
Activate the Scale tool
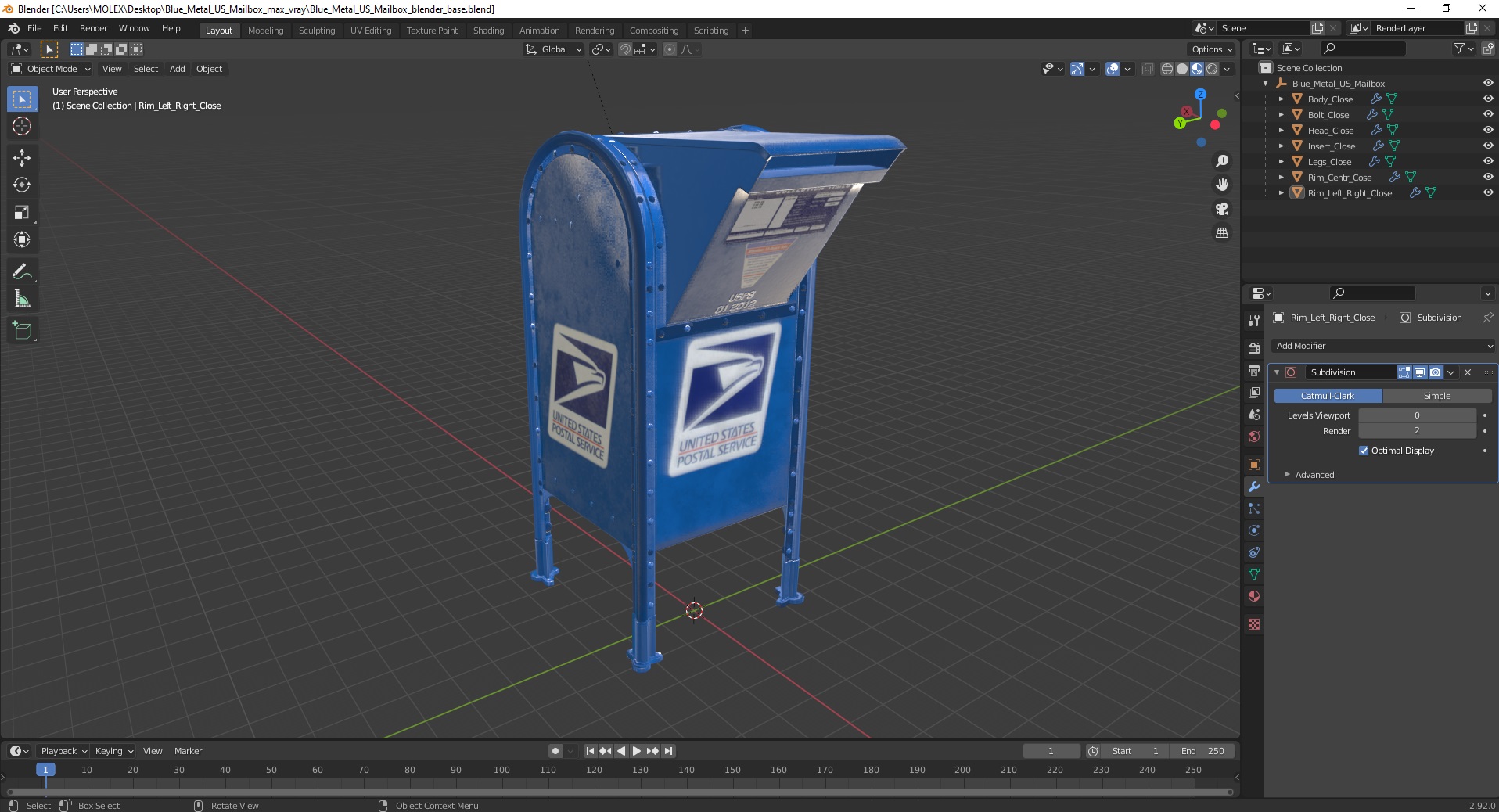point(22,212)
